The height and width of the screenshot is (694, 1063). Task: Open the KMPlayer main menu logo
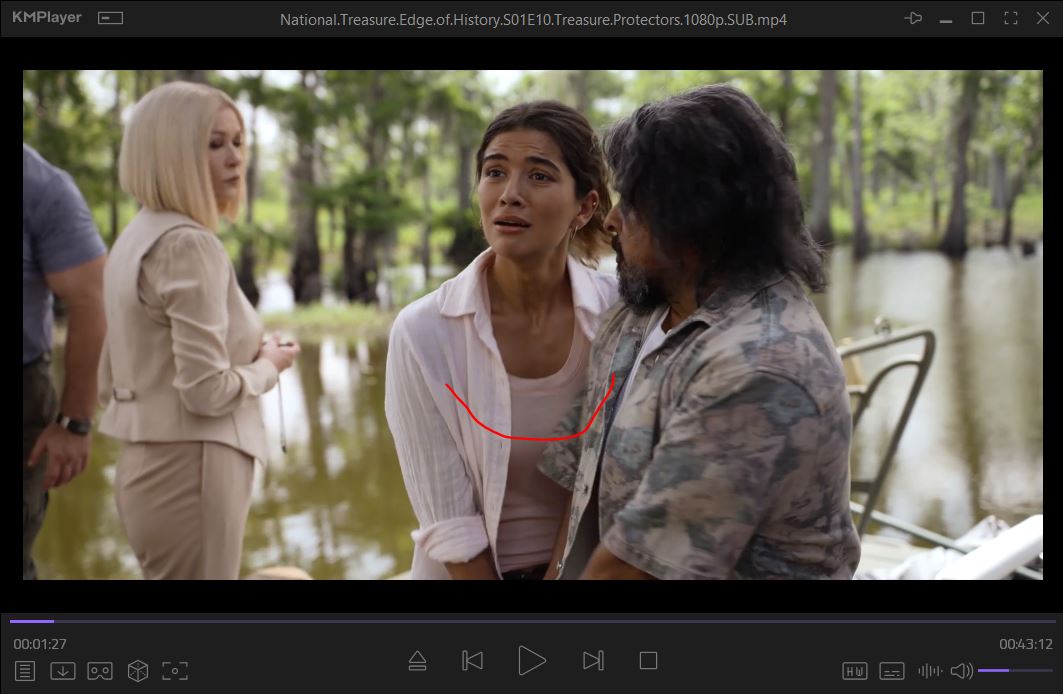[x=47, y=18]
